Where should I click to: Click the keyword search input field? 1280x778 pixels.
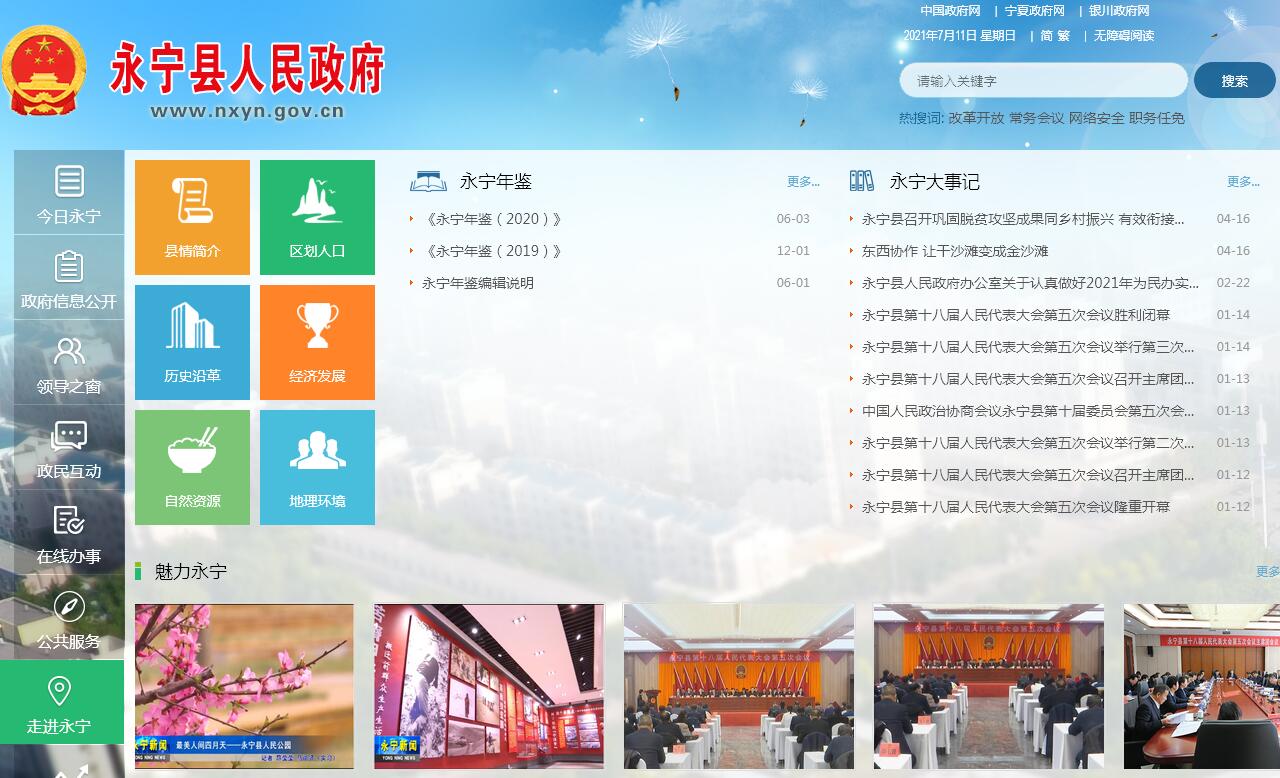tap(1043, 81)
